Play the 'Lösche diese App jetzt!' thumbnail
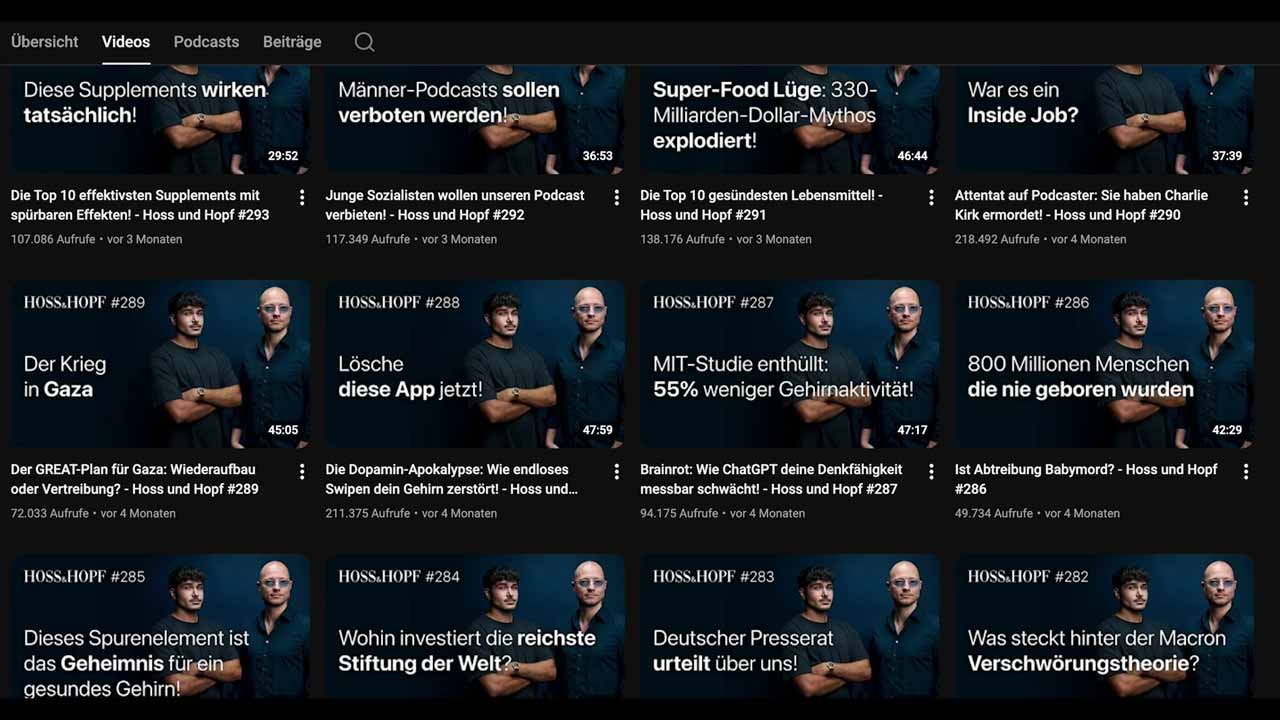This screenshot has width=1280, height=720. pyautogui.click(x=475, y=364)
